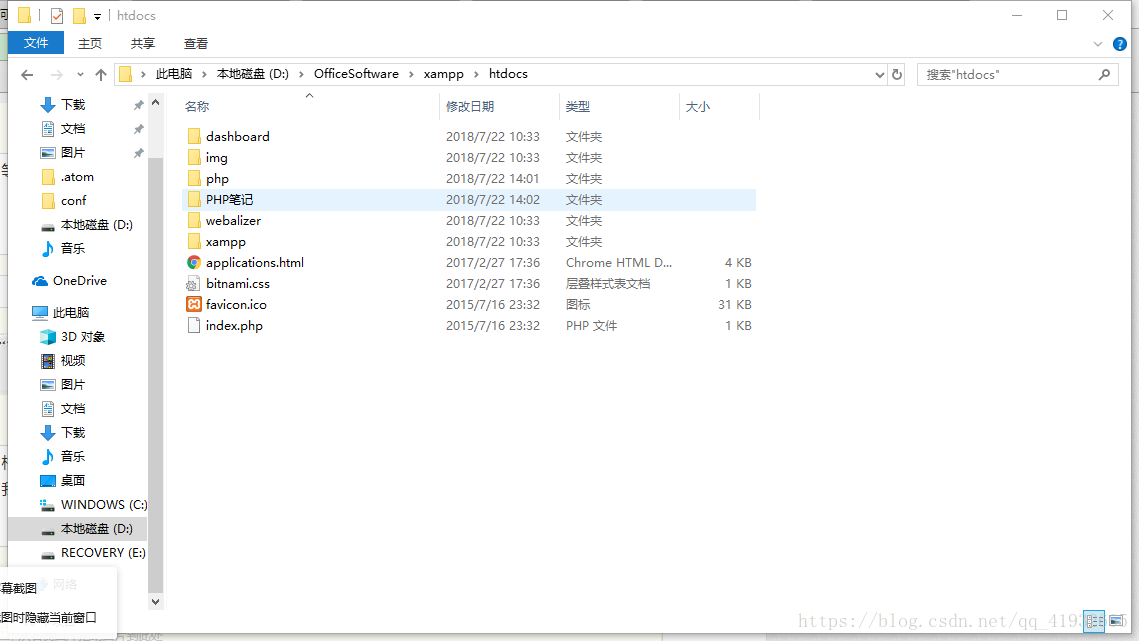Open WINDOWS (C:) drive in sidebar
The width and height of the screenshot is (1139, 641).
[x=103, y=504]
